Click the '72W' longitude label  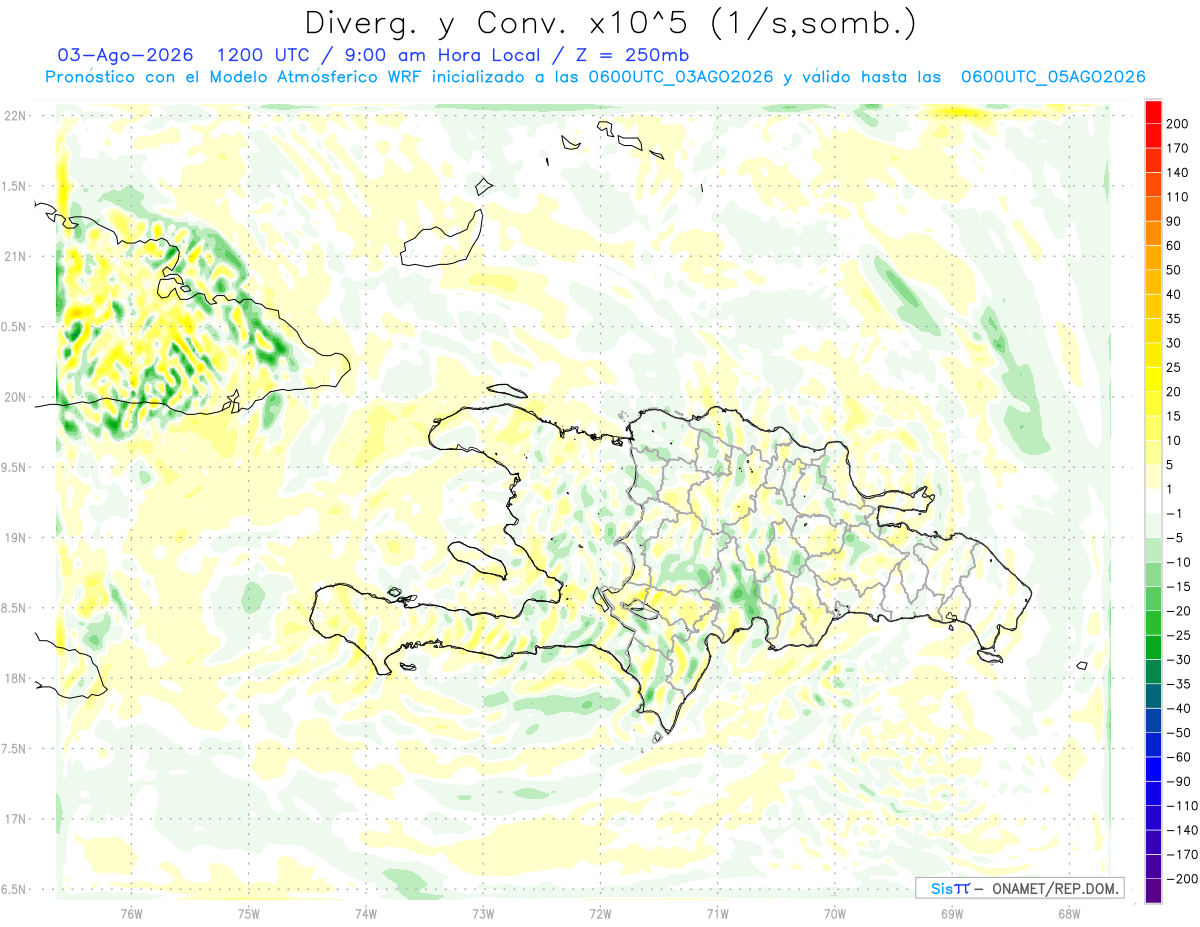coord(600,914)
